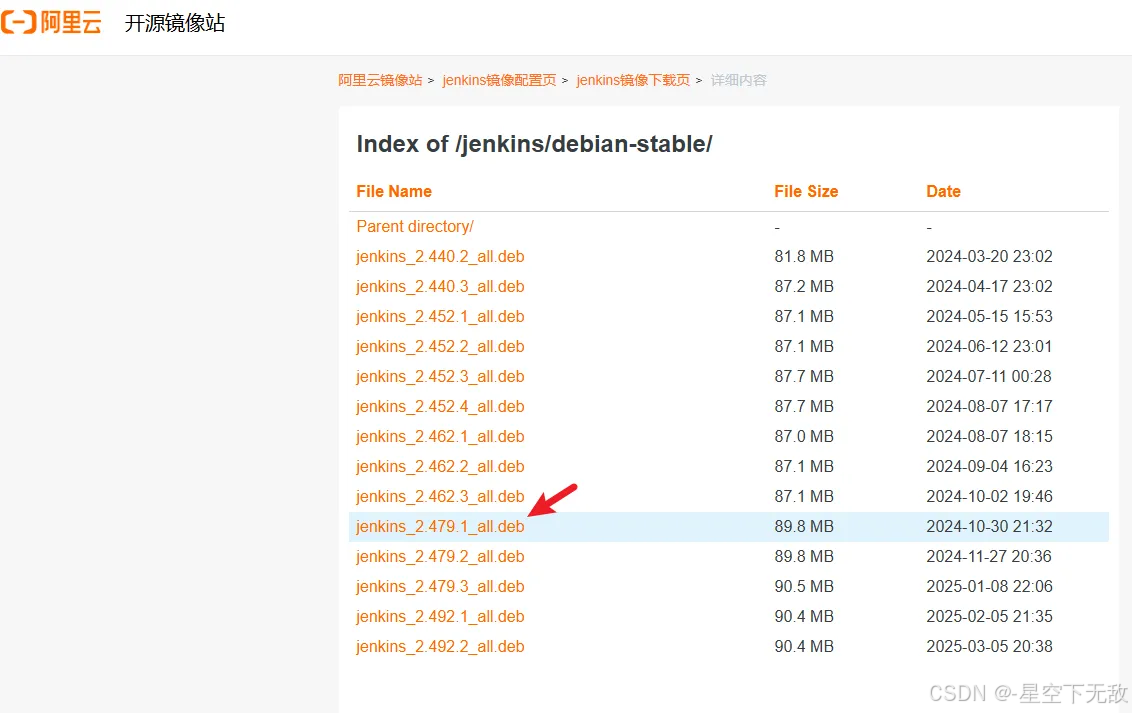The image size is (1132, 713).
Task: Select date 2024-09-04 16:23
Action: (x=990, y=467)
